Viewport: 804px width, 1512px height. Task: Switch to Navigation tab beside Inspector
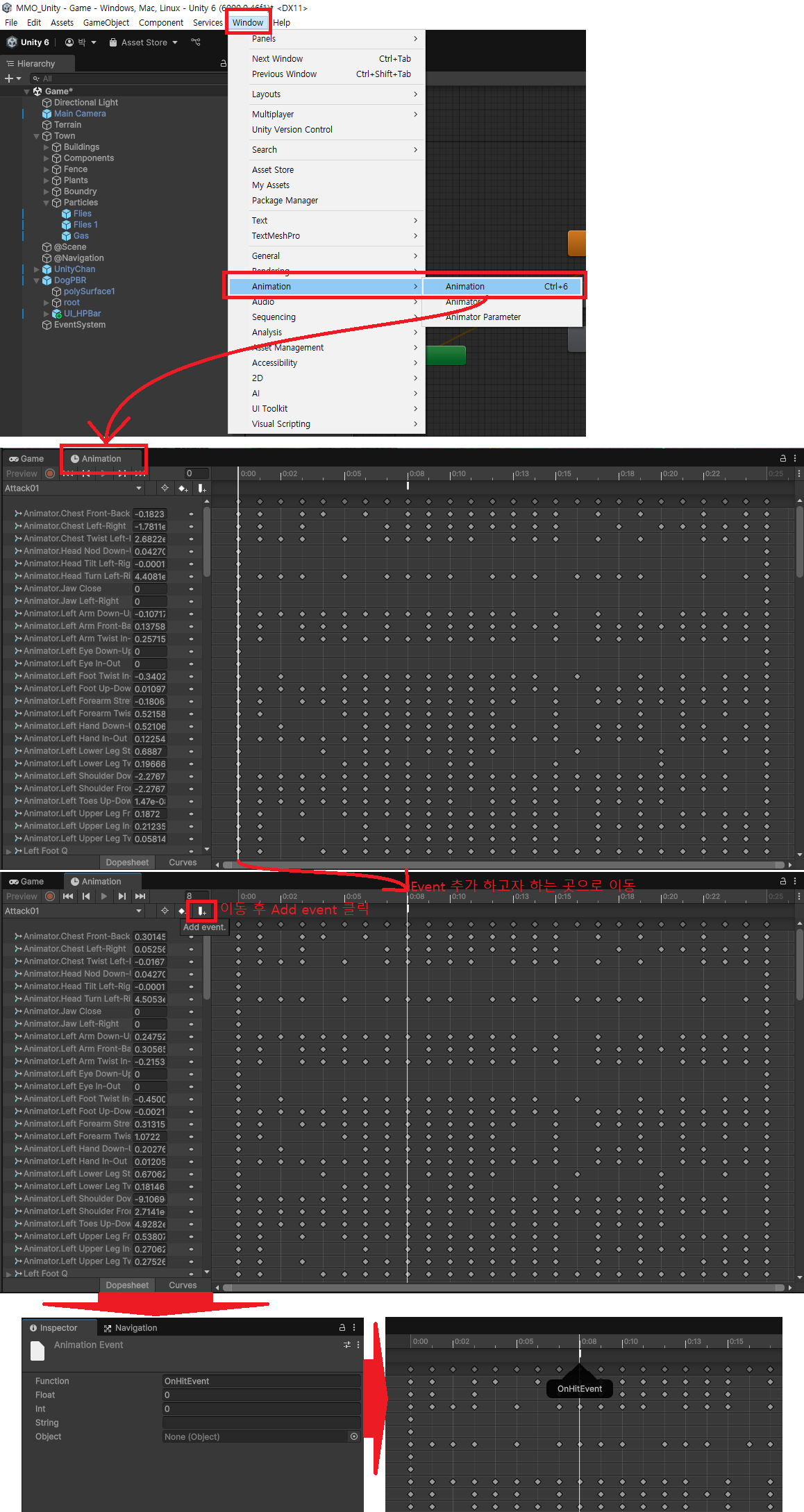[x=130, y=1327]
